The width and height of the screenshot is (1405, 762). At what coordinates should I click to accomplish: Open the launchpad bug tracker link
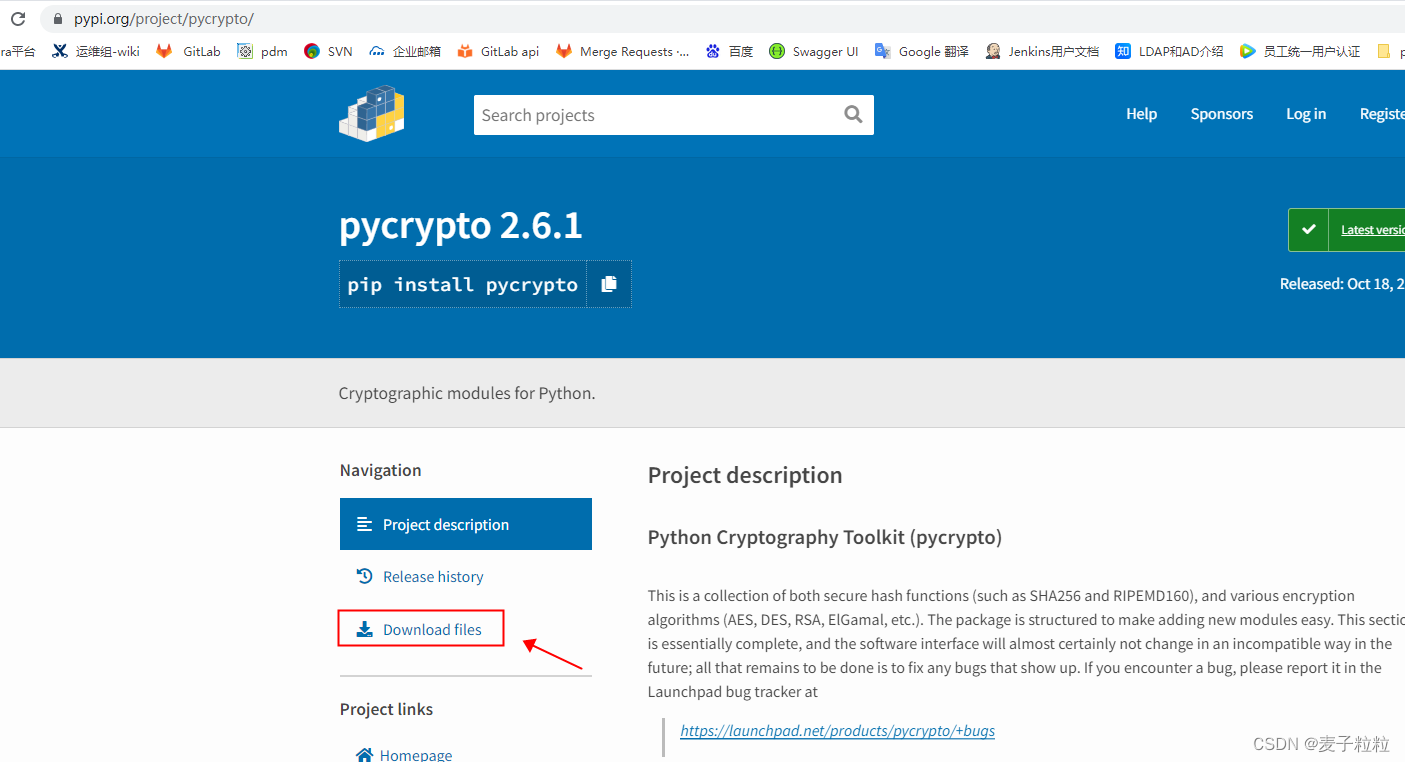coord(837,731)
